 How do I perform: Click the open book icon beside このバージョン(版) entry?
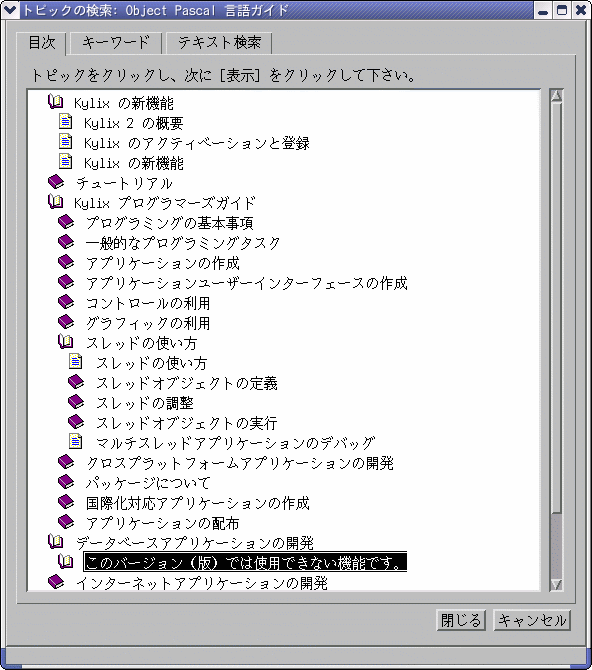point(65,562)
